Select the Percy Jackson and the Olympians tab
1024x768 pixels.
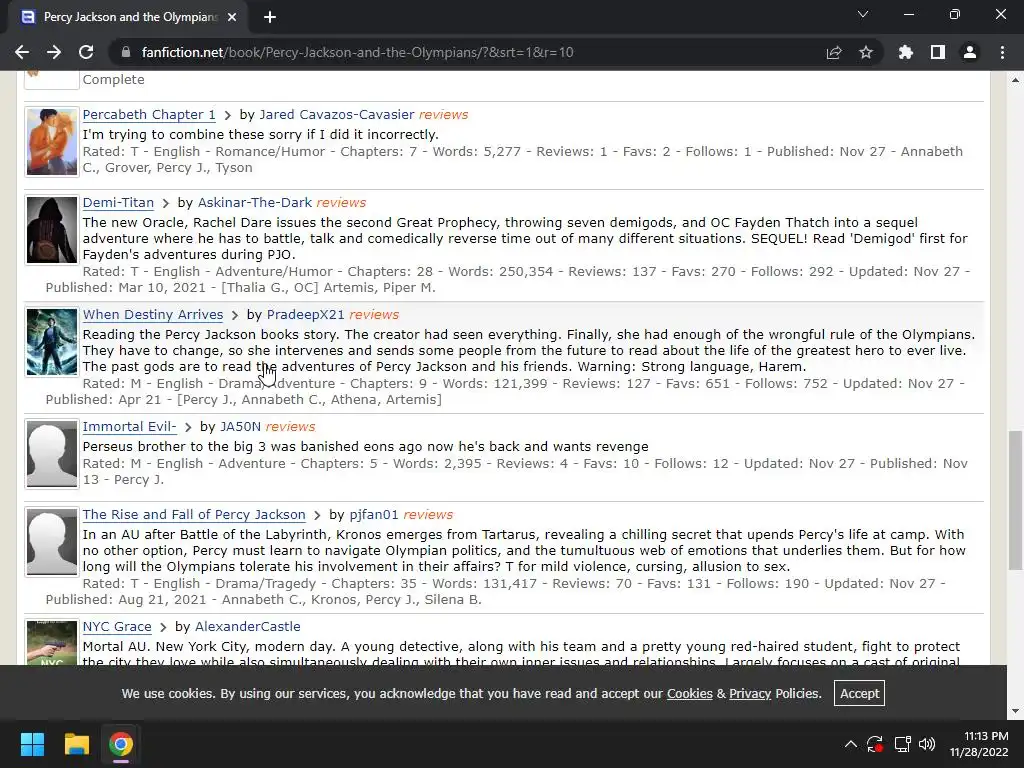[x=129, y=17]
